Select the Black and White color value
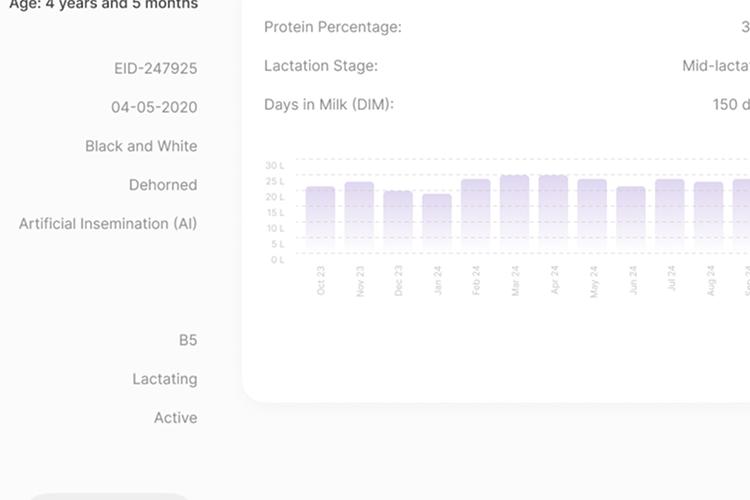The width and height of the screenshot is (750, 500). coord(141,146)
